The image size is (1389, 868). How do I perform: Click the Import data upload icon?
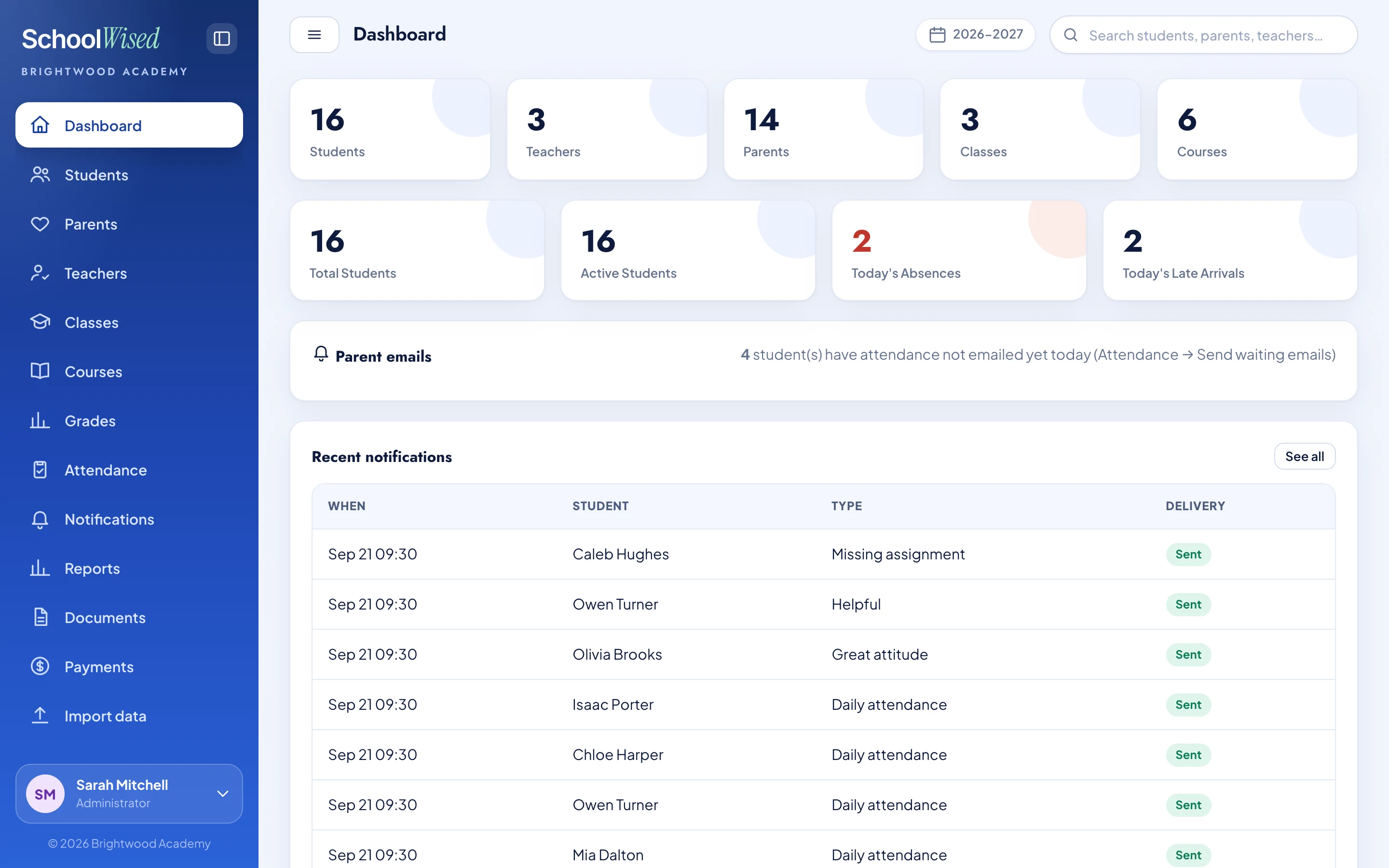coord(40,716)
